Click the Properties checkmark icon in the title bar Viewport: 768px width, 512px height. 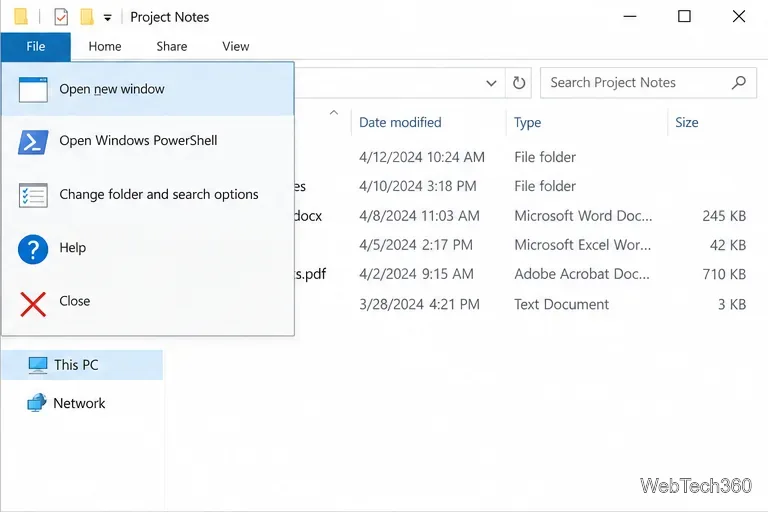(61, 17)
